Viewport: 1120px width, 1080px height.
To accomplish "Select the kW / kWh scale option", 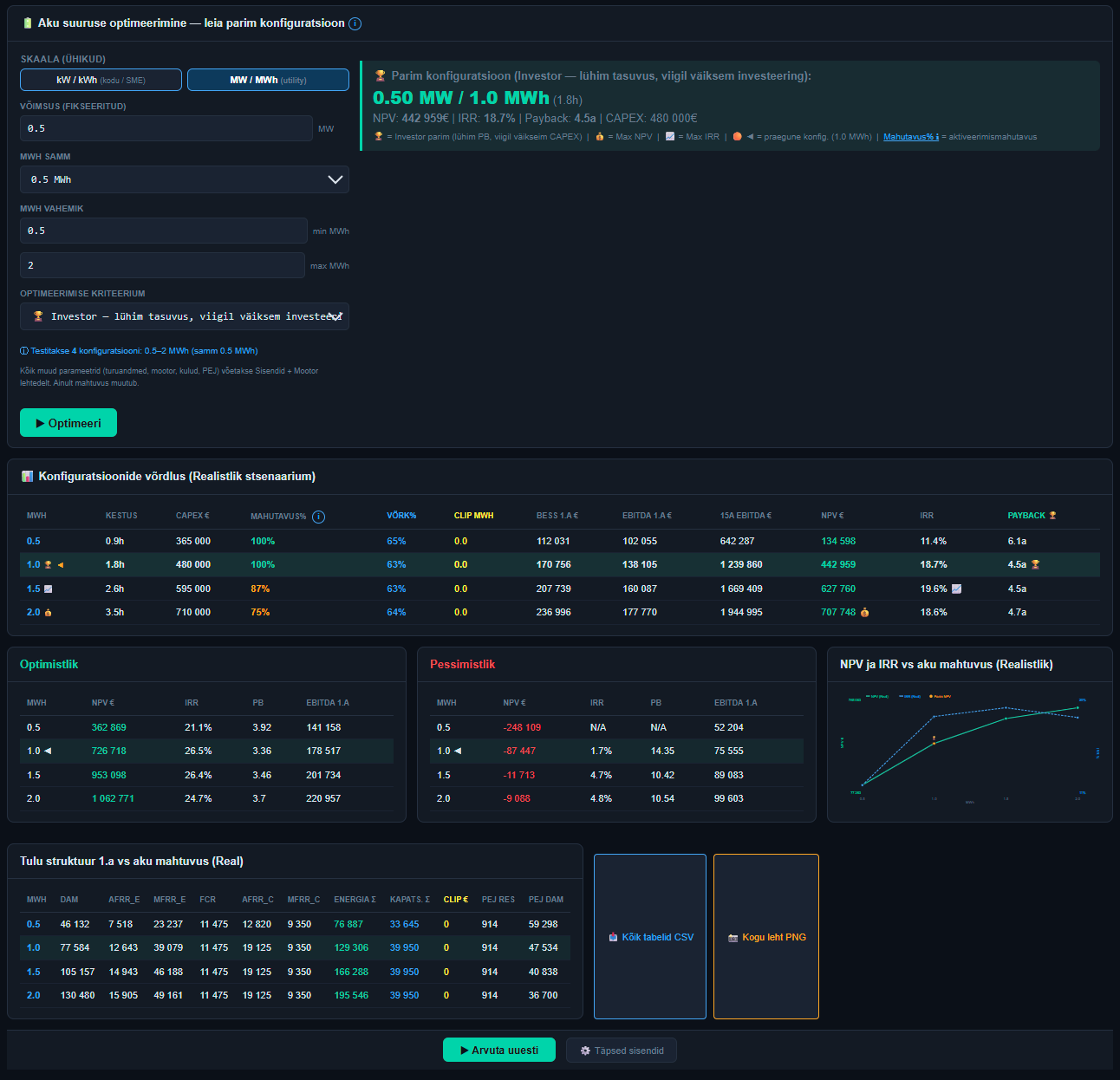I will 101,80.
